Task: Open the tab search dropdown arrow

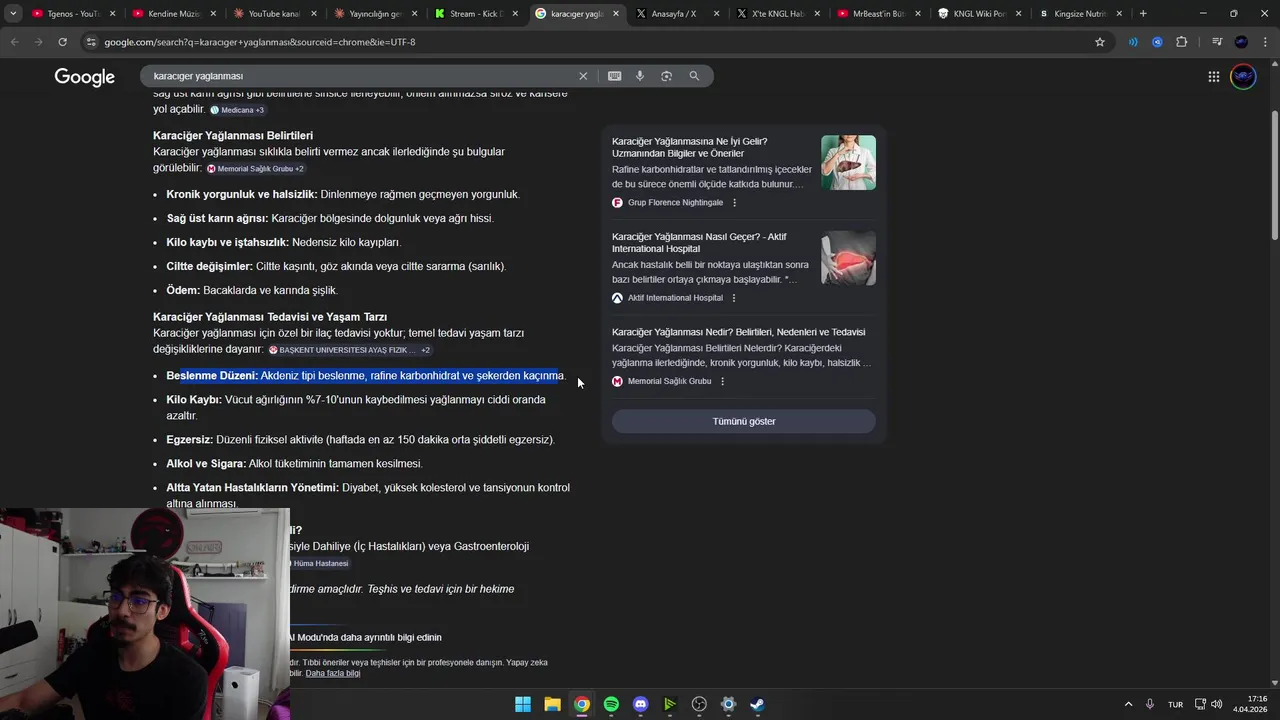Action: [13, 14]
